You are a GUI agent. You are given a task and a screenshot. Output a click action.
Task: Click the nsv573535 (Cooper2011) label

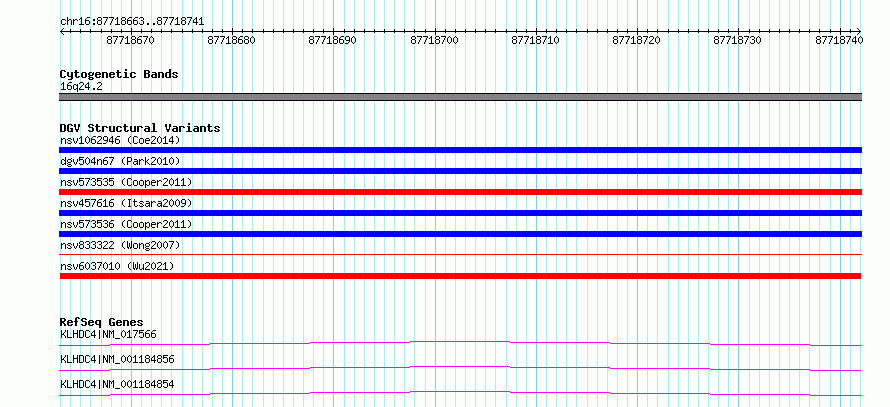[126, 182]
